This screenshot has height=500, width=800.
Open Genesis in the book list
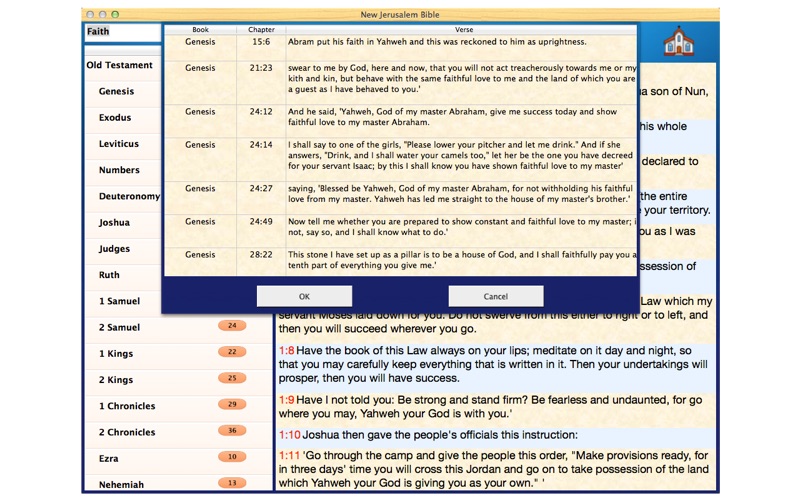coord(116,91)
